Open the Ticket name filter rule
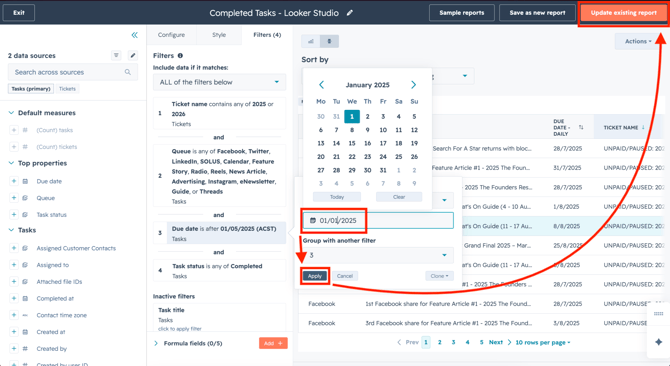670x366 pixels. coord(220,114)
